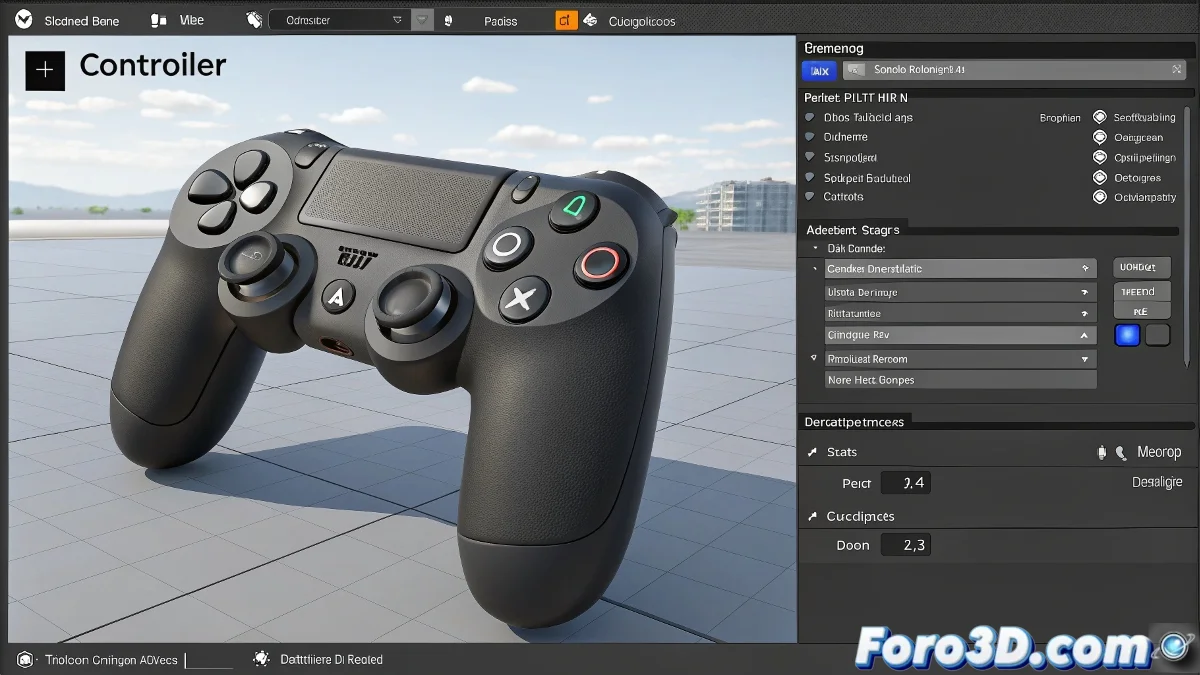The image size is (1200, 675).
Task: Select the Oetgycean radio option
Action: point(1100,137)
